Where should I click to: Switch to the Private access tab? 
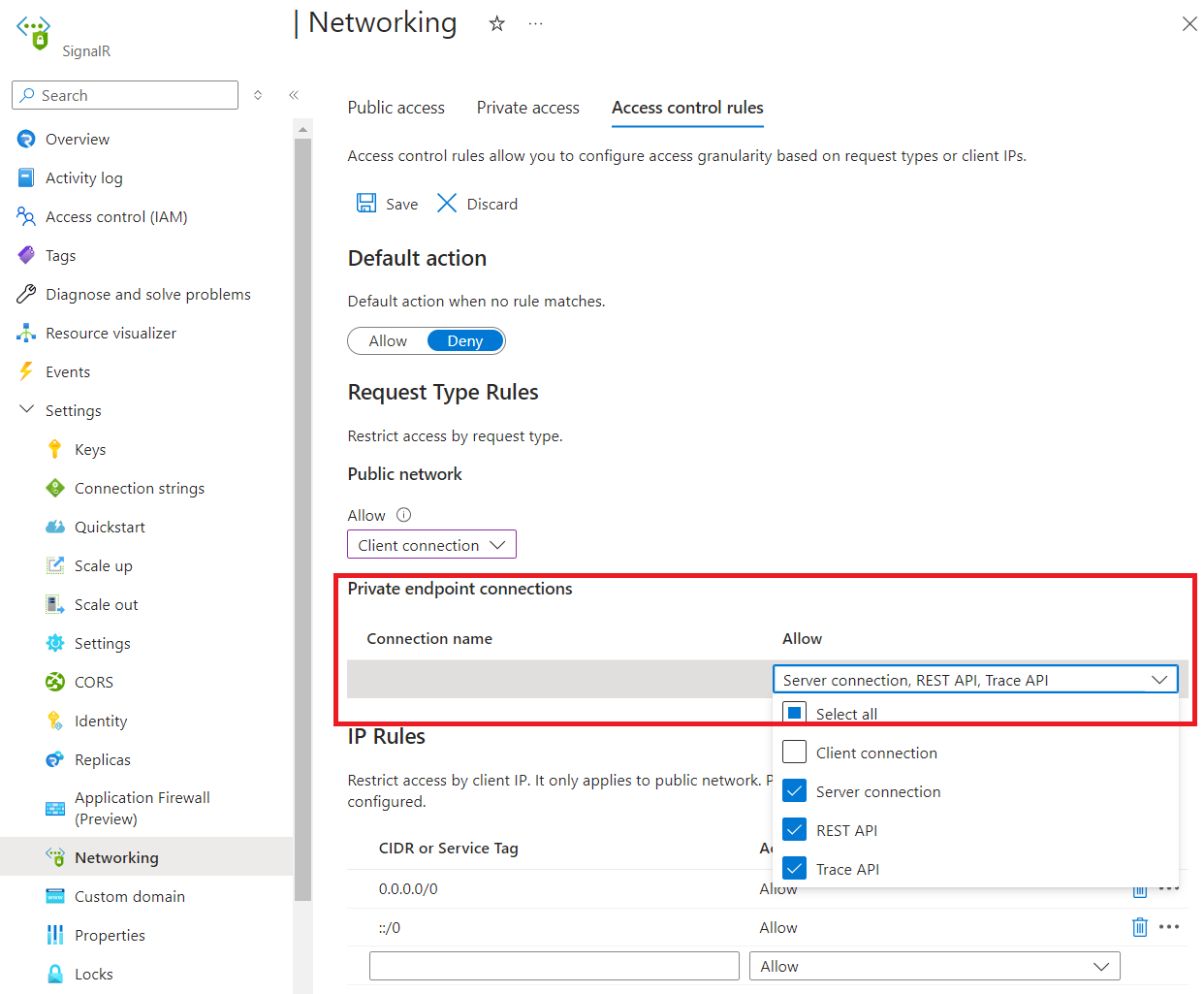coord(527,108)
